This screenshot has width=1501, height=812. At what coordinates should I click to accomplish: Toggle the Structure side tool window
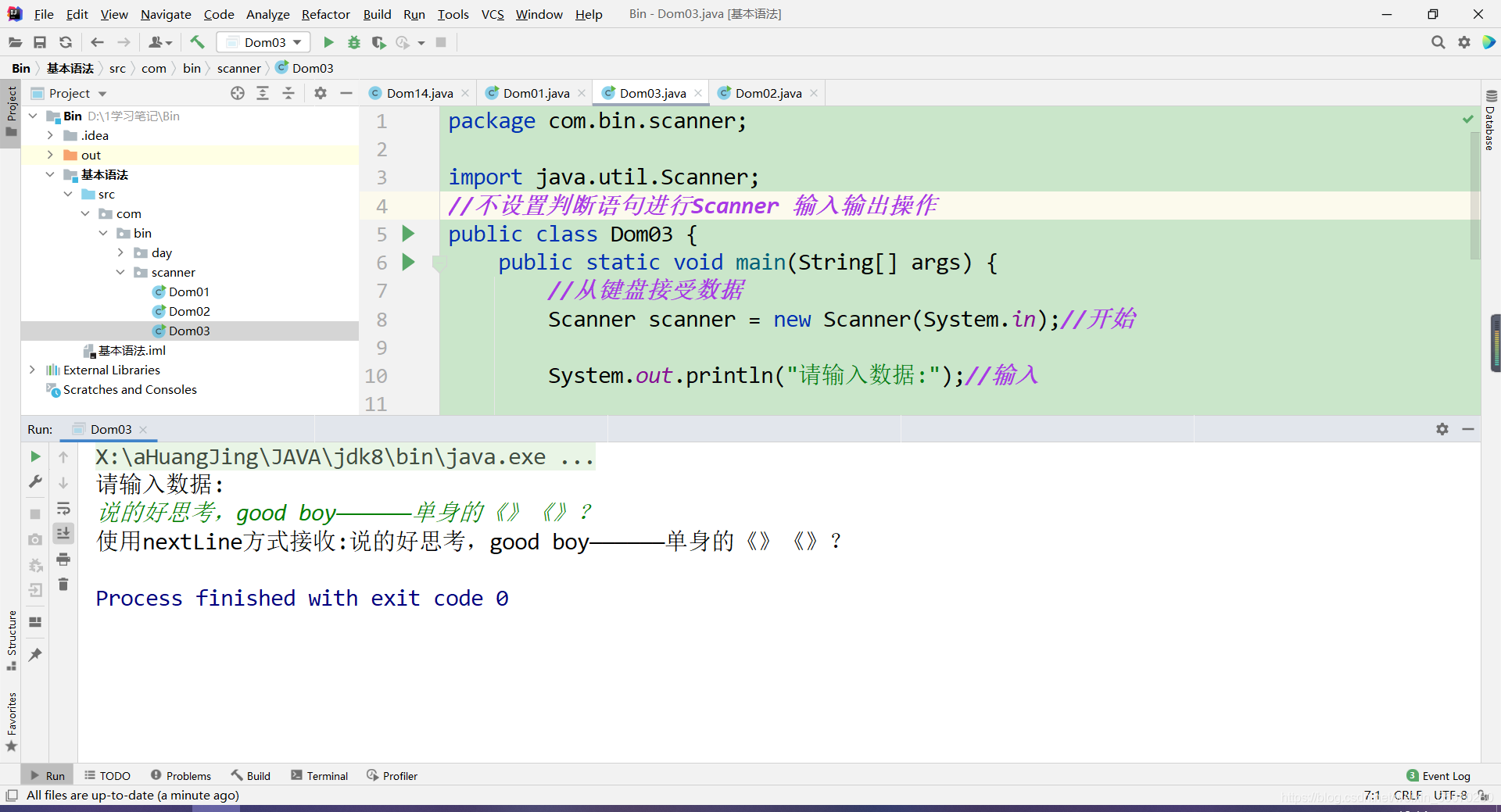pos(11,640)
